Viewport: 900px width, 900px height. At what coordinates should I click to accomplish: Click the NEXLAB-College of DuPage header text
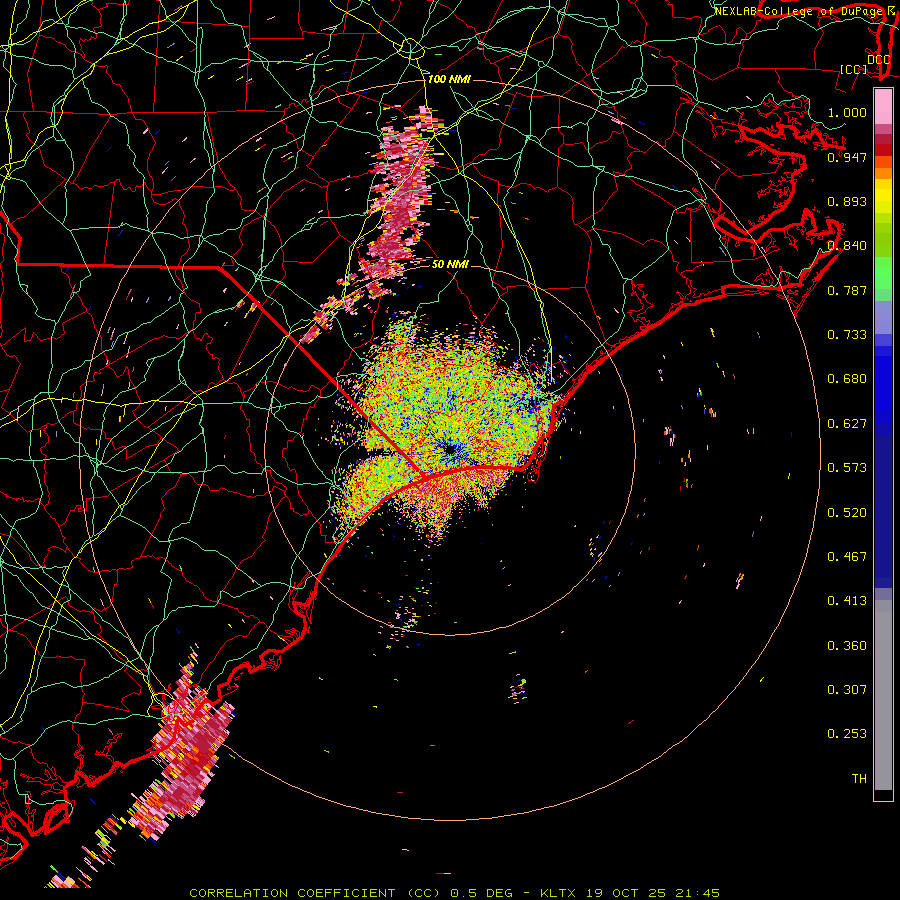(x=800, y=11)
